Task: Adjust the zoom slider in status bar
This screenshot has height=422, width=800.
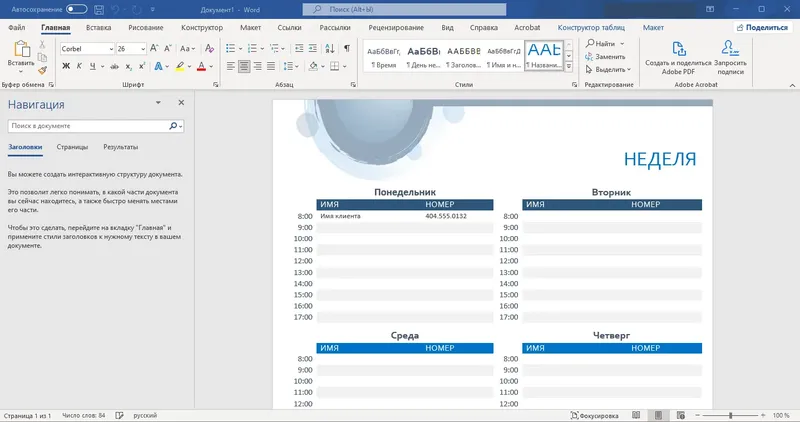Action: click(x=731, y=415)
